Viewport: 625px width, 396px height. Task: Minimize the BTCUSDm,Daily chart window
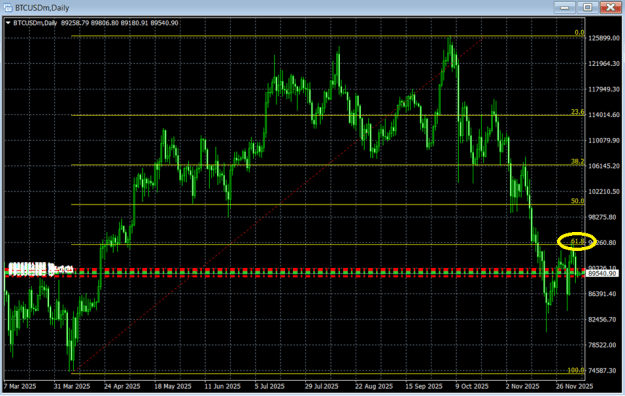tap(564, 7)
